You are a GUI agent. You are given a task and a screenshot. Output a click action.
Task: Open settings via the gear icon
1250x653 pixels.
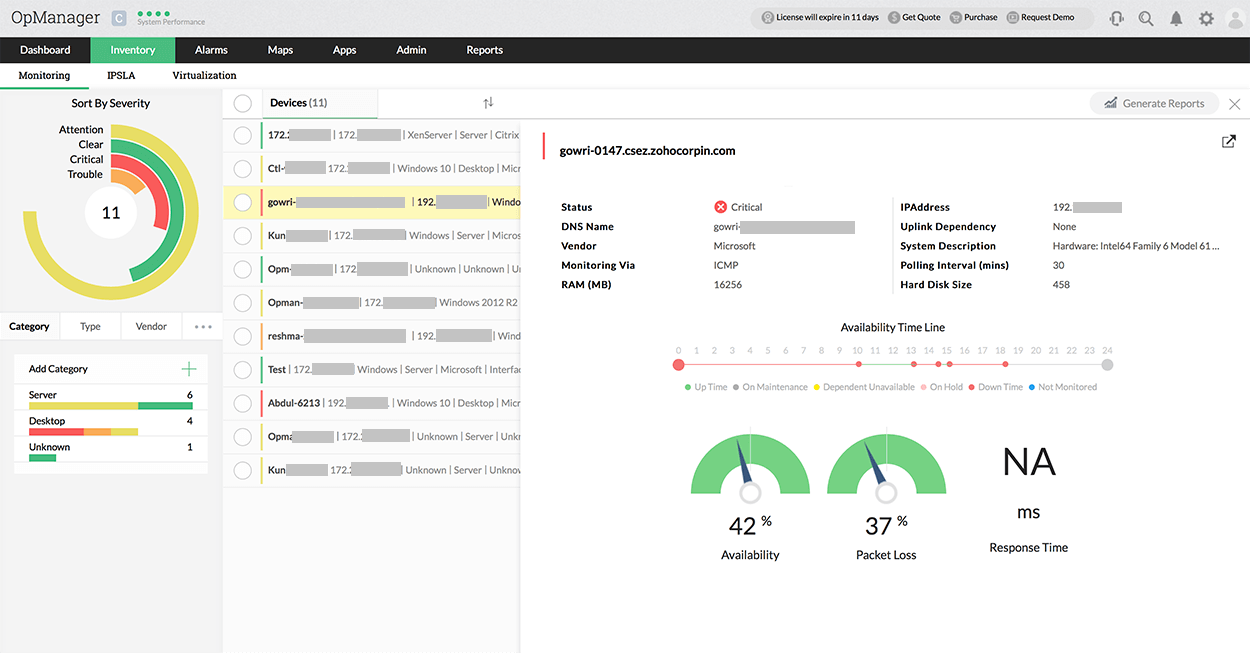coord(1207,18)
